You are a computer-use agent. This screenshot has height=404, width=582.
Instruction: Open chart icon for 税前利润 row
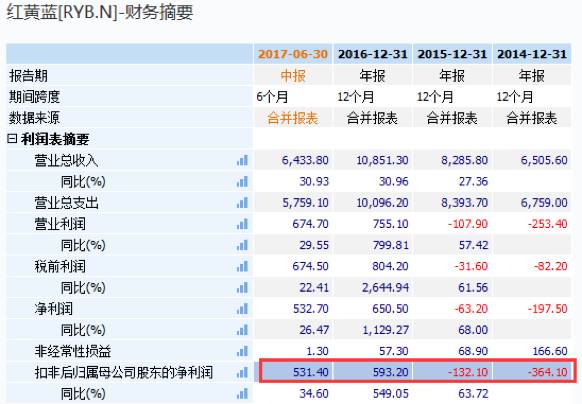(x=242, y=266)
